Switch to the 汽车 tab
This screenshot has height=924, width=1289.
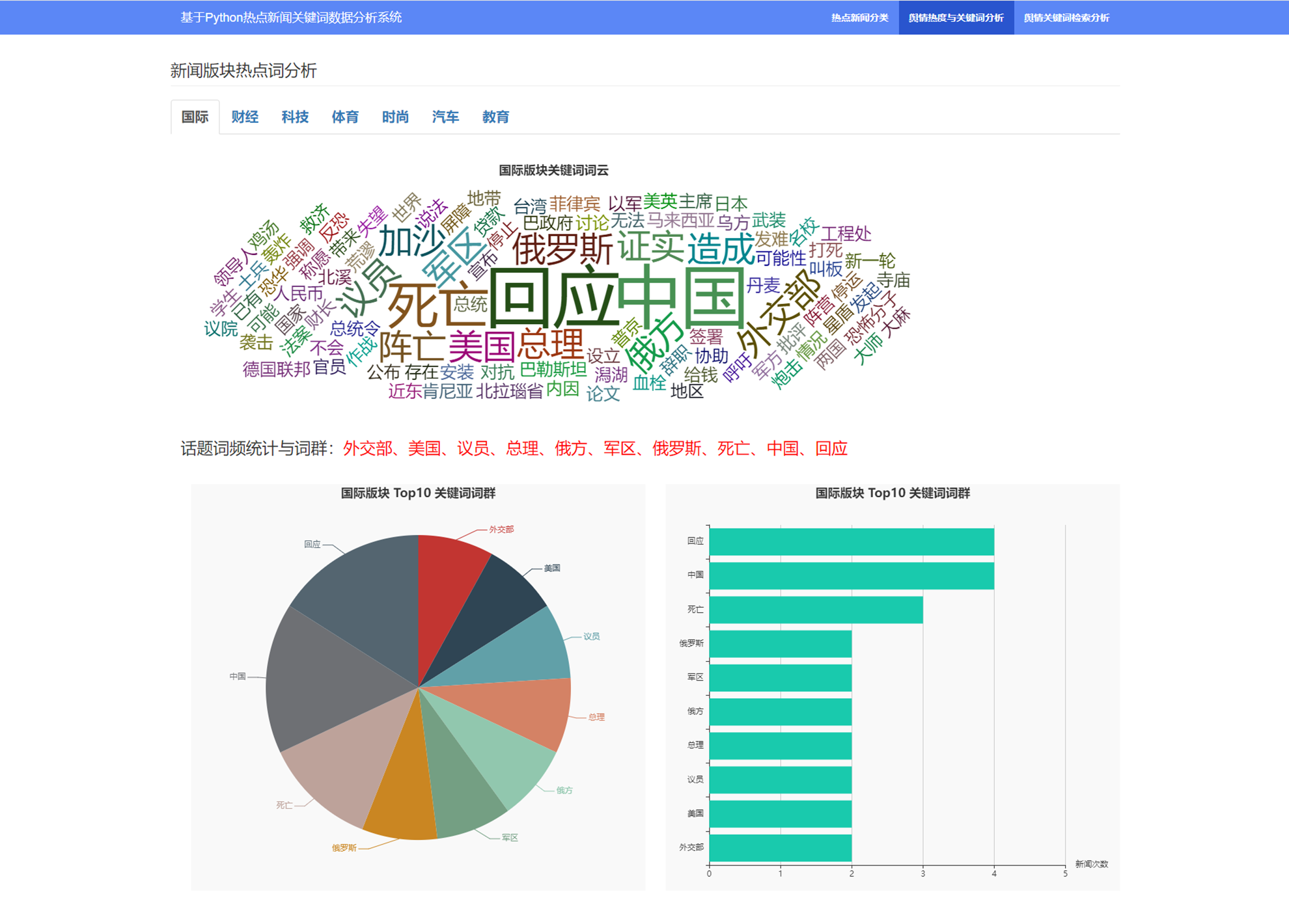tap(445, 117)
